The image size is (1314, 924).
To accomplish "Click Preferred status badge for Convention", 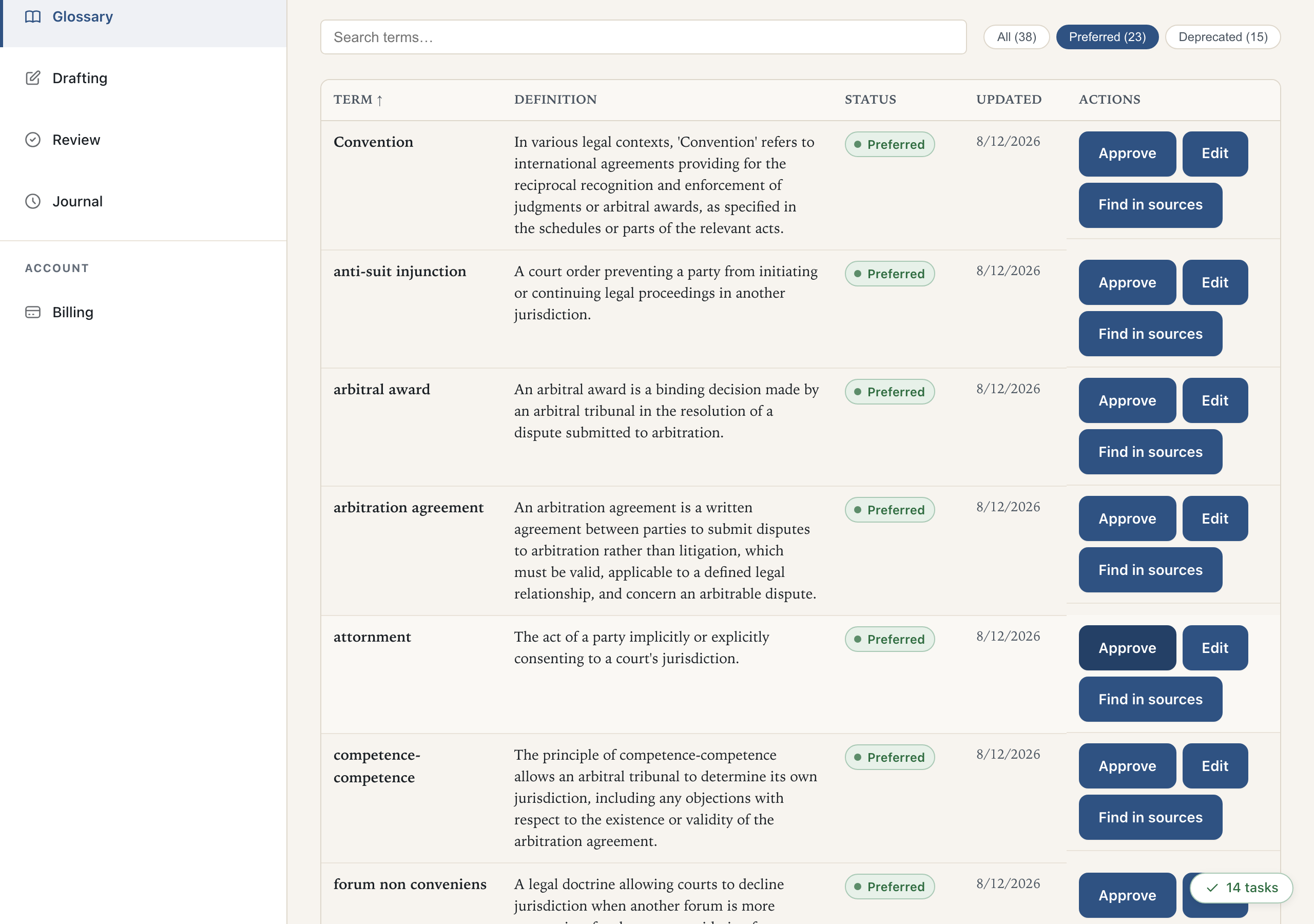I will click(890, 144).
